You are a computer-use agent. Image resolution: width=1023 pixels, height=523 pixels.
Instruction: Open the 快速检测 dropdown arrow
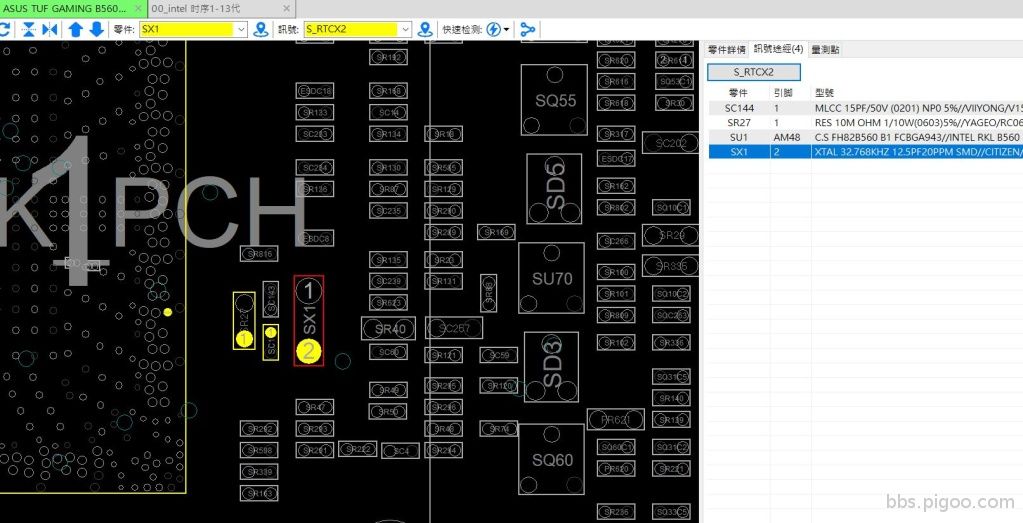(507, 30)
